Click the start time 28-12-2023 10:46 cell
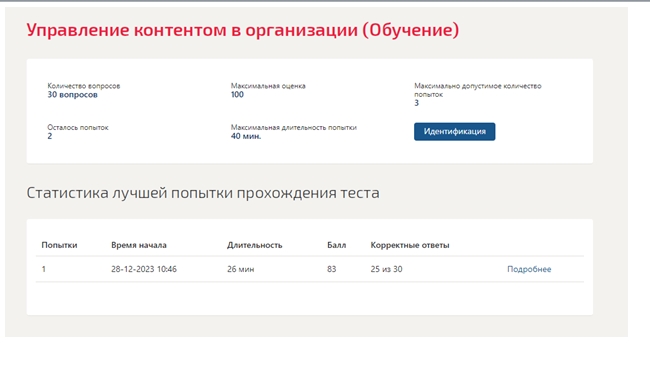Viewport: 650px width, 370px height. tap(144, 269)
